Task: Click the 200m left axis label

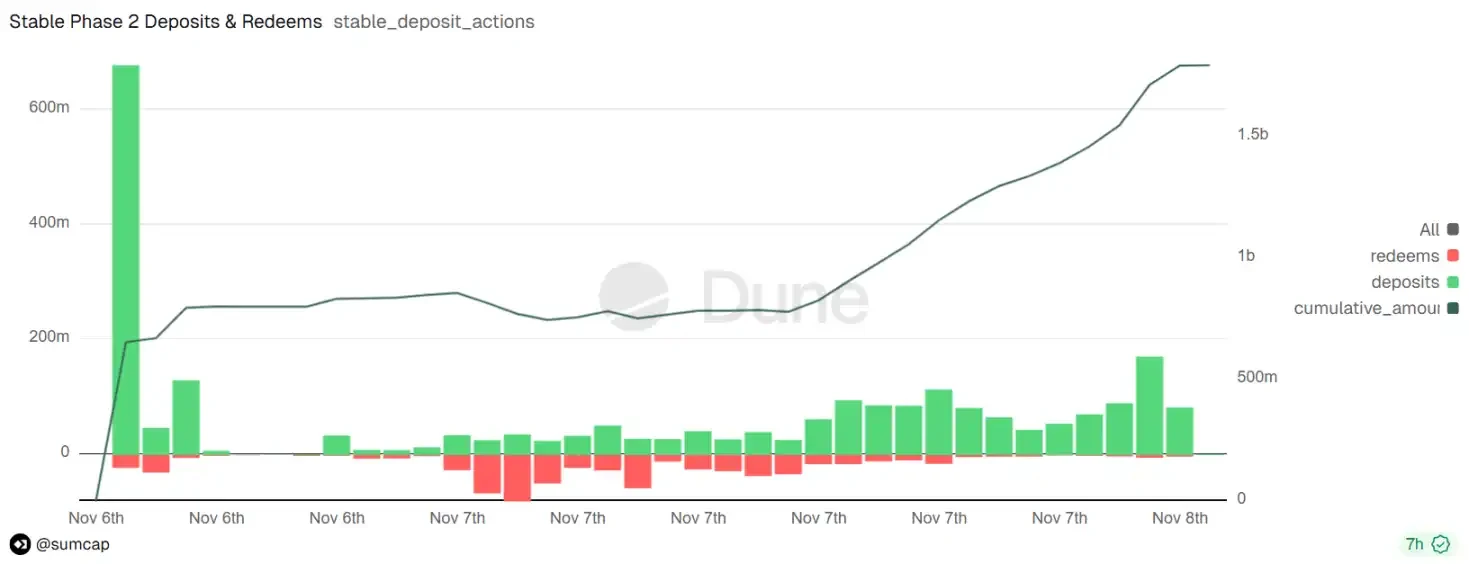Action: (x=48, y=337)
